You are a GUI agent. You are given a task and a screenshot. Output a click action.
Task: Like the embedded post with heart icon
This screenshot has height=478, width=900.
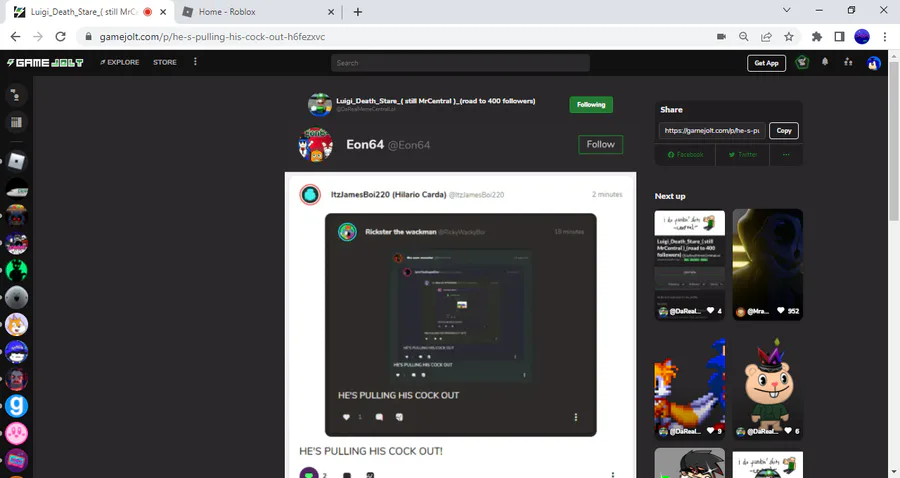click(x=346, y=417)
